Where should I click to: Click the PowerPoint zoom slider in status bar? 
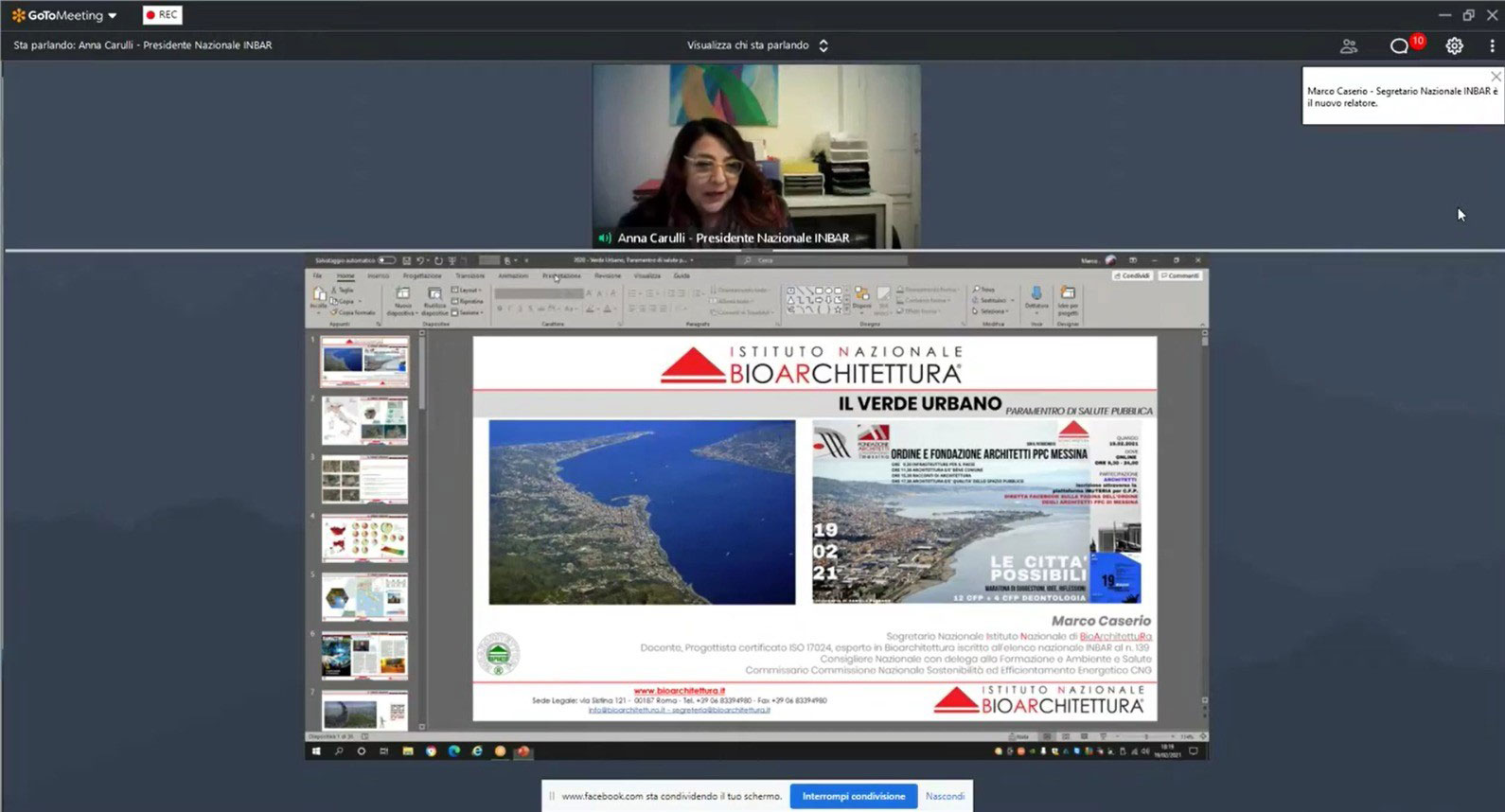click(x=1145, y=736)
